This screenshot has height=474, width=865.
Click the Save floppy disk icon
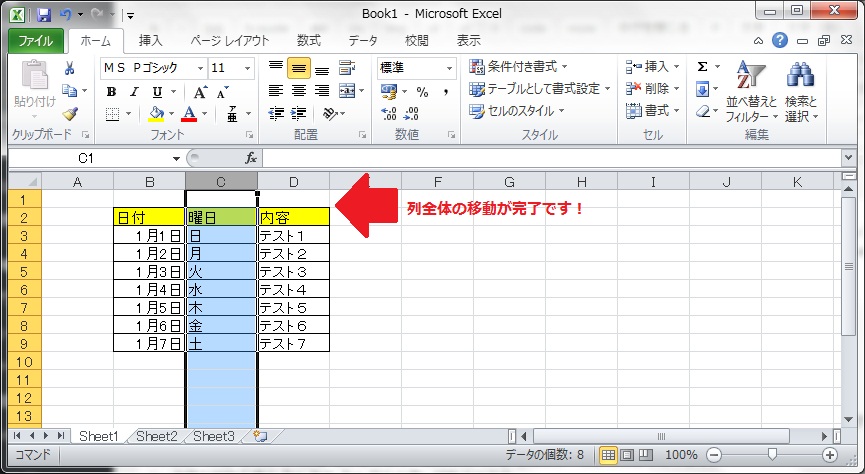tap(44, 14)
